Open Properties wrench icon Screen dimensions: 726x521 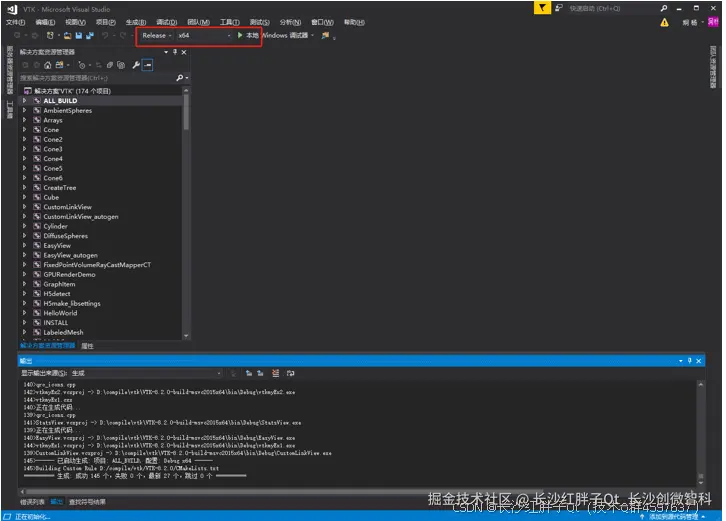[136, 65]
